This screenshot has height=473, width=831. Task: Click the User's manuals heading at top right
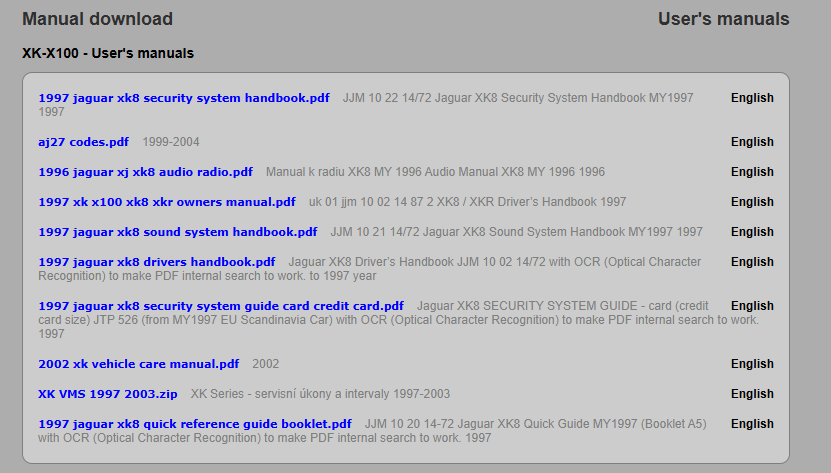[x=723, y=19]
